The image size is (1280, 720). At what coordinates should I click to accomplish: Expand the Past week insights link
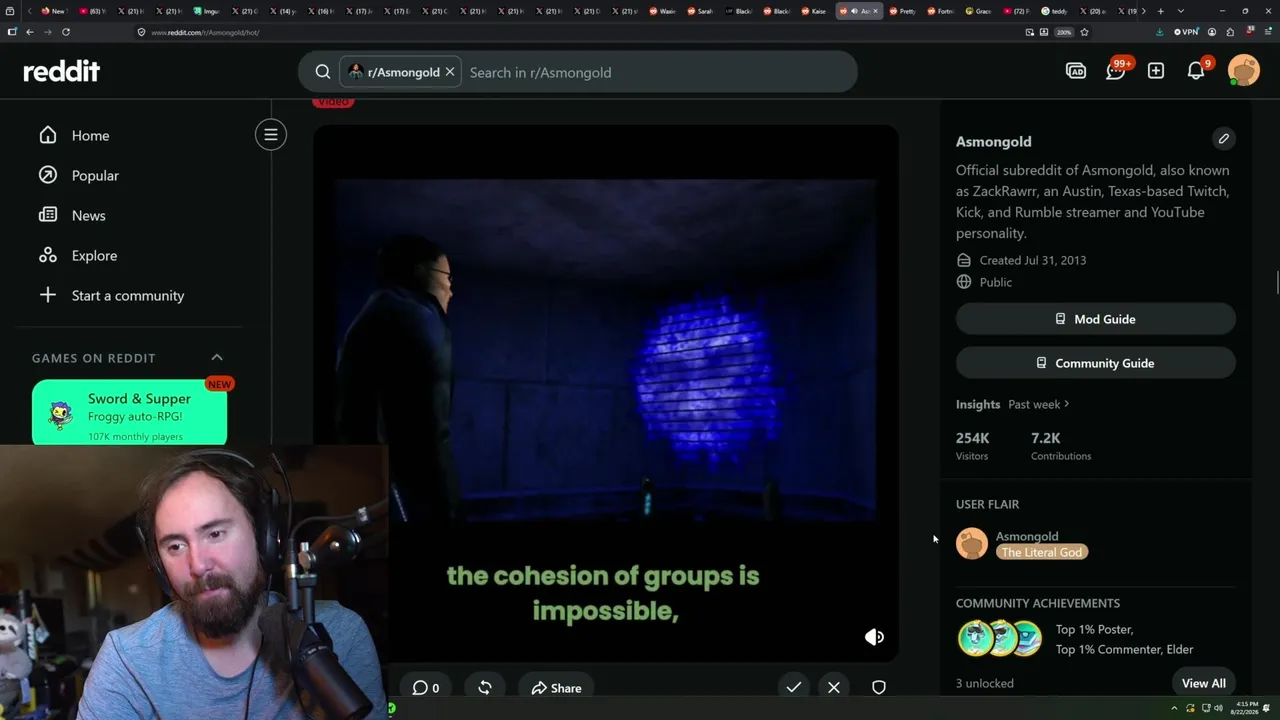1039,404
